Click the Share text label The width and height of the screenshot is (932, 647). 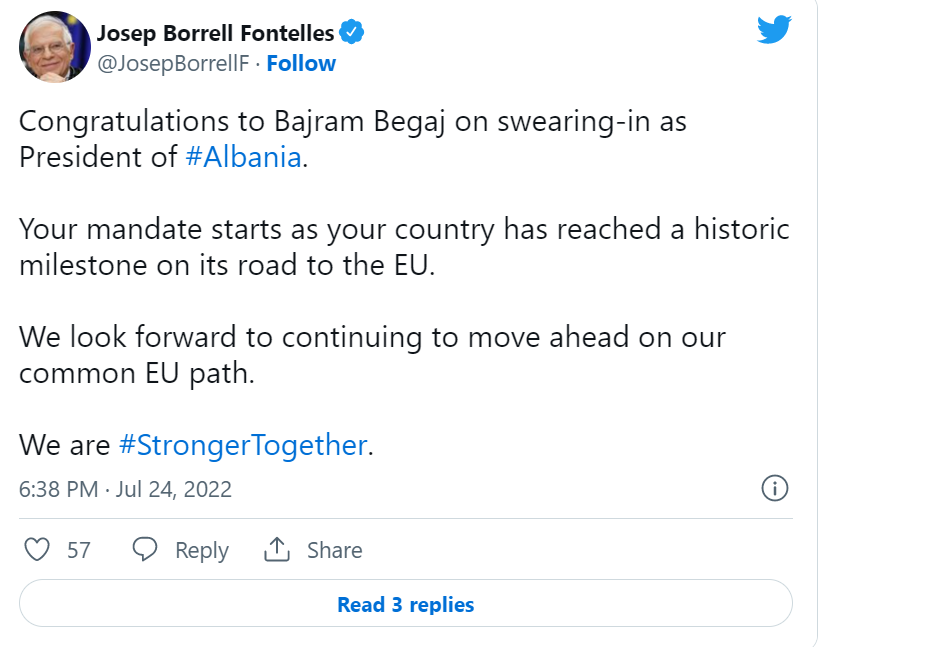pos(334,550)
